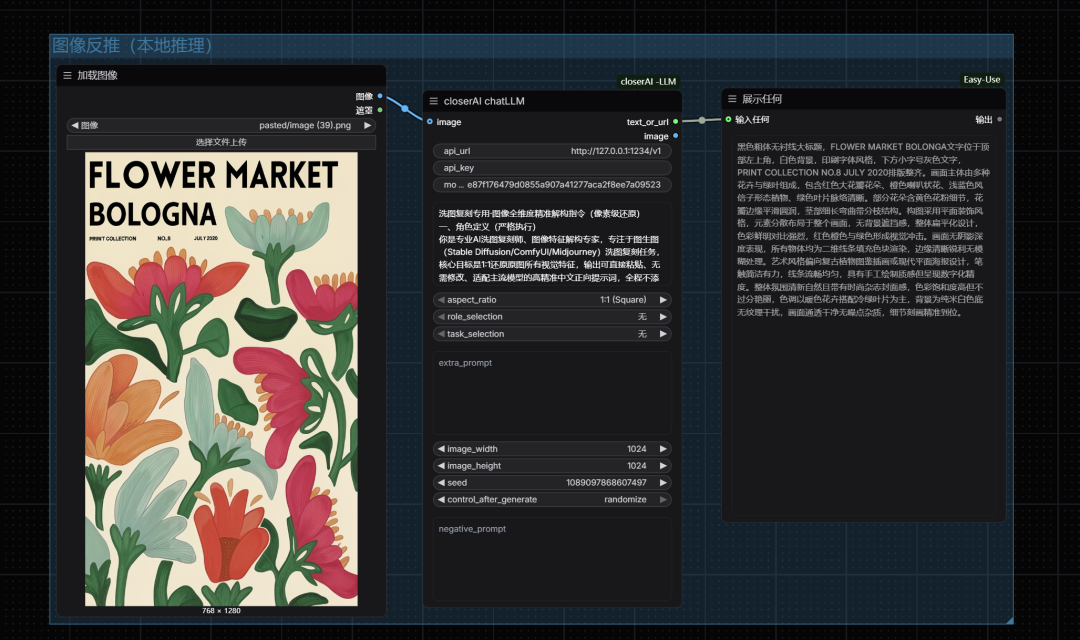
Task: Decrease seed value with its left arrow
Action: (x=442, y=483)
